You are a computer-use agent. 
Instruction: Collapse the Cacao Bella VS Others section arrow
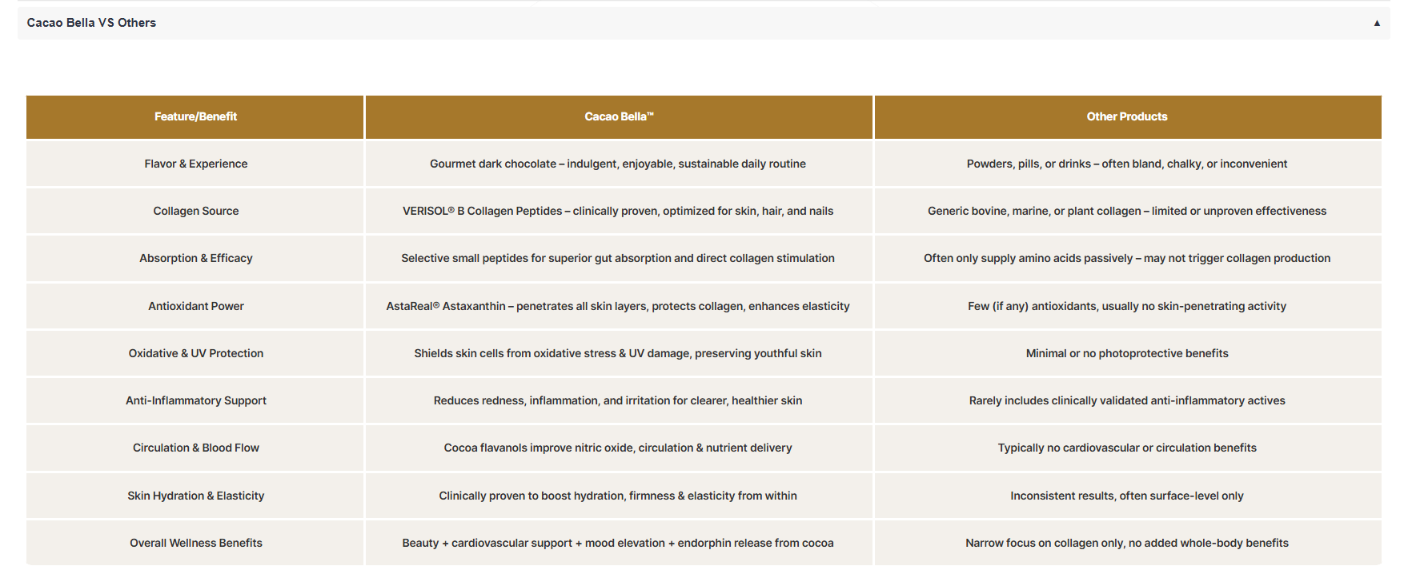pyautogui.click(x=1376, y=23)
